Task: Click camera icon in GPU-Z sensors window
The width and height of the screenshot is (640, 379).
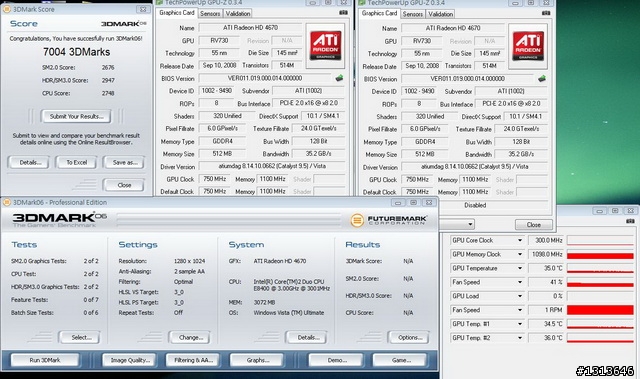Action: (x=630, y=221)
